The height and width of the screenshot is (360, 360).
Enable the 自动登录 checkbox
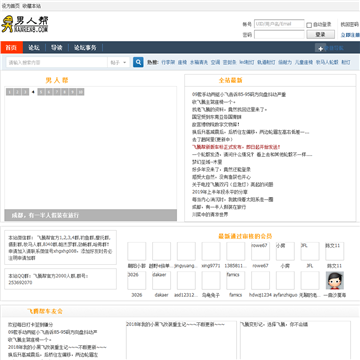pos(309,25)
